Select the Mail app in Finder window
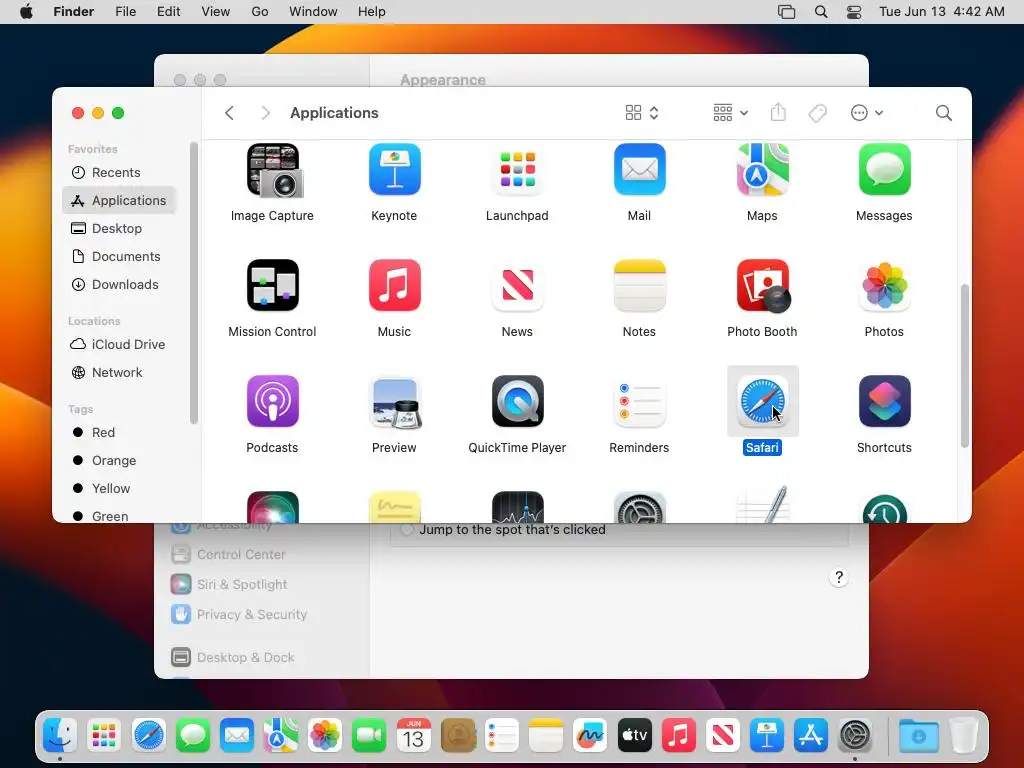This screenshot has width=1024, height=768. click(x=639, y=170)
